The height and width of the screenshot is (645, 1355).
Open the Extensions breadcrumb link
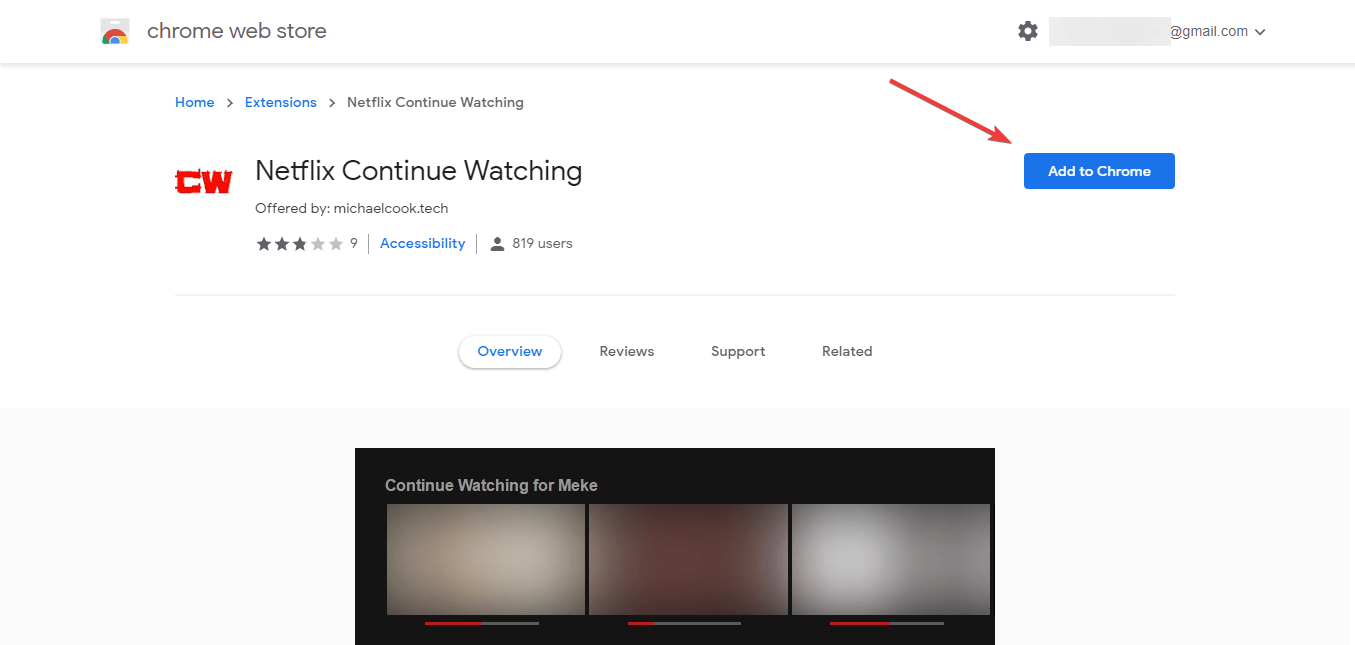281,102
